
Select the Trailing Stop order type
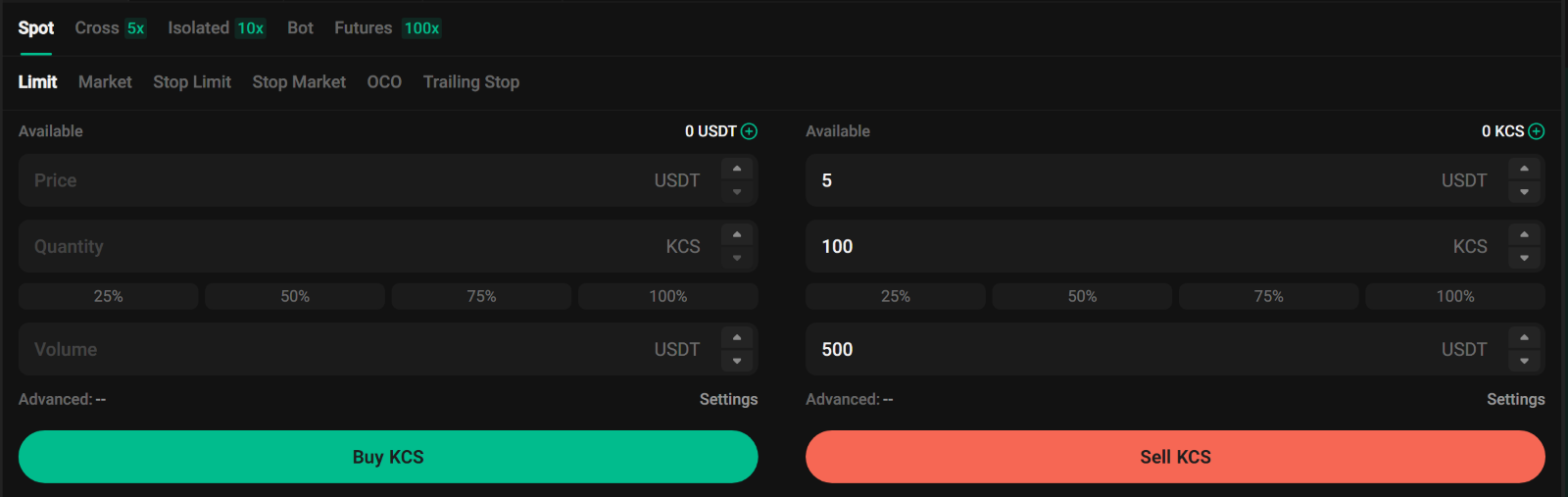[x=471, y=82]
